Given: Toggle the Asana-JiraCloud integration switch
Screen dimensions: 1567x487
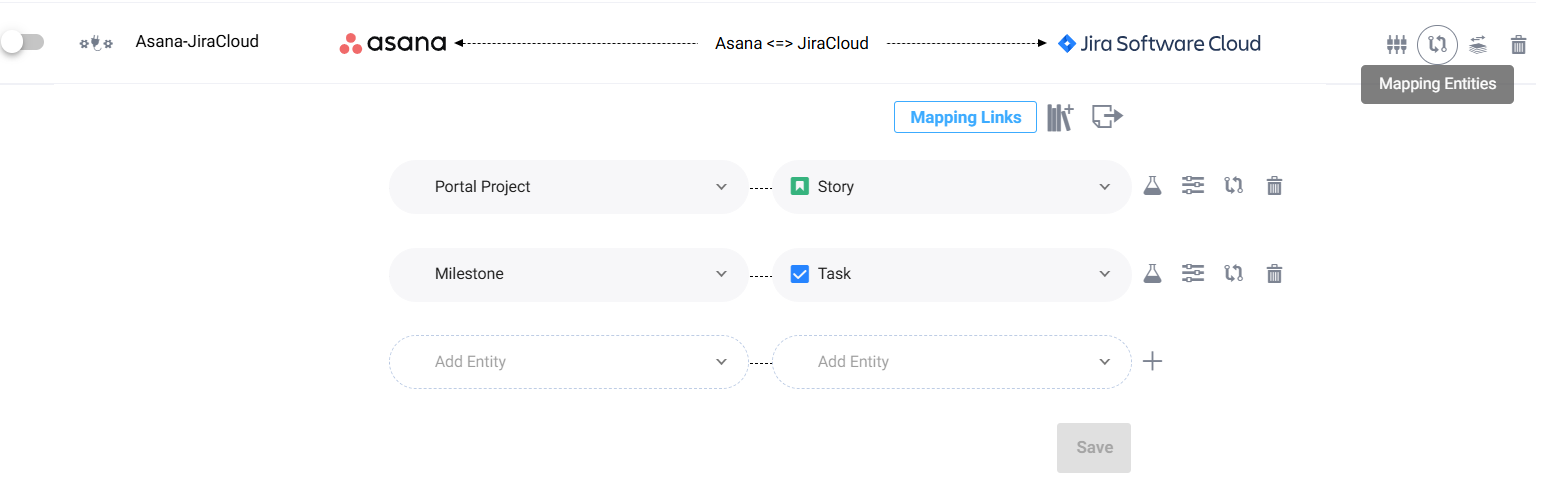Looking at the screenshot, I should [x=22, y=42].
